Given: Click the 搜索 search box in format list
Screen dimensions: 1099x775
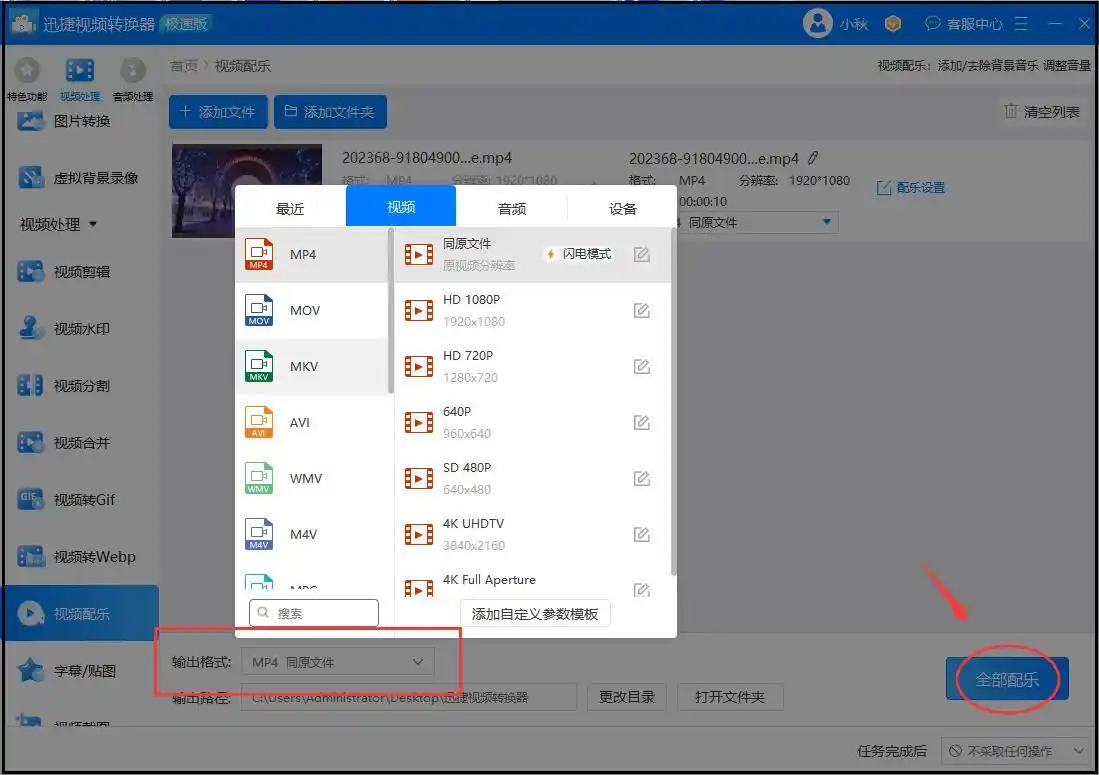Looking at the screenshot, I should click(313, 613).
